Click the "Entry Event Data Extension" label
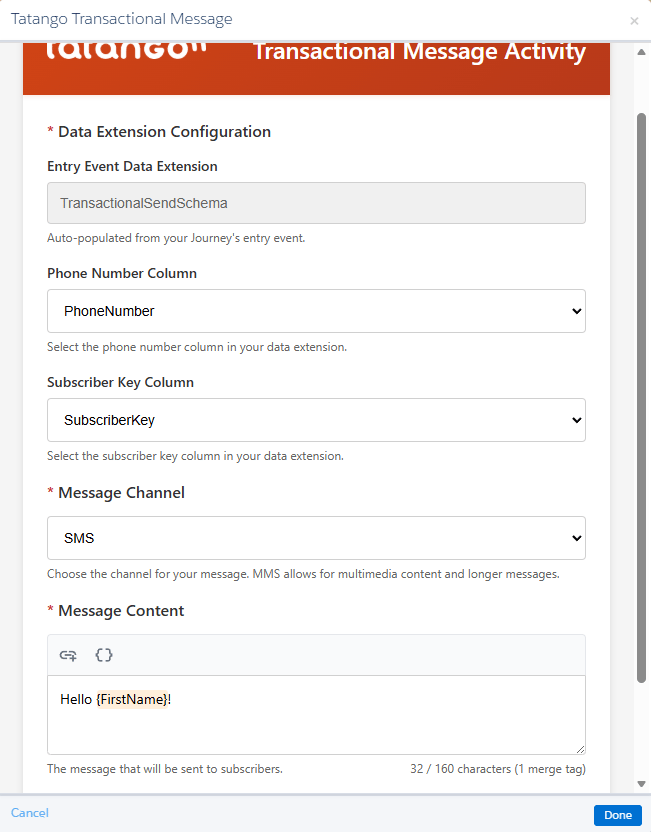The height and width of the screenshot is (832, 651). (132, 166)
